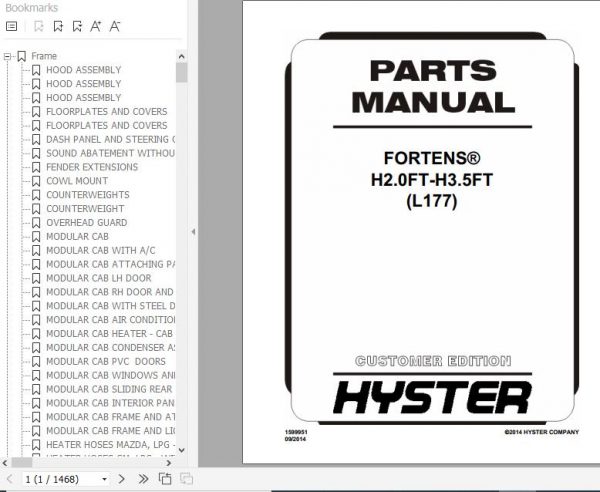Open the MODULAR CAB AIR CONDITION bookmark

(x=110, y=320)
